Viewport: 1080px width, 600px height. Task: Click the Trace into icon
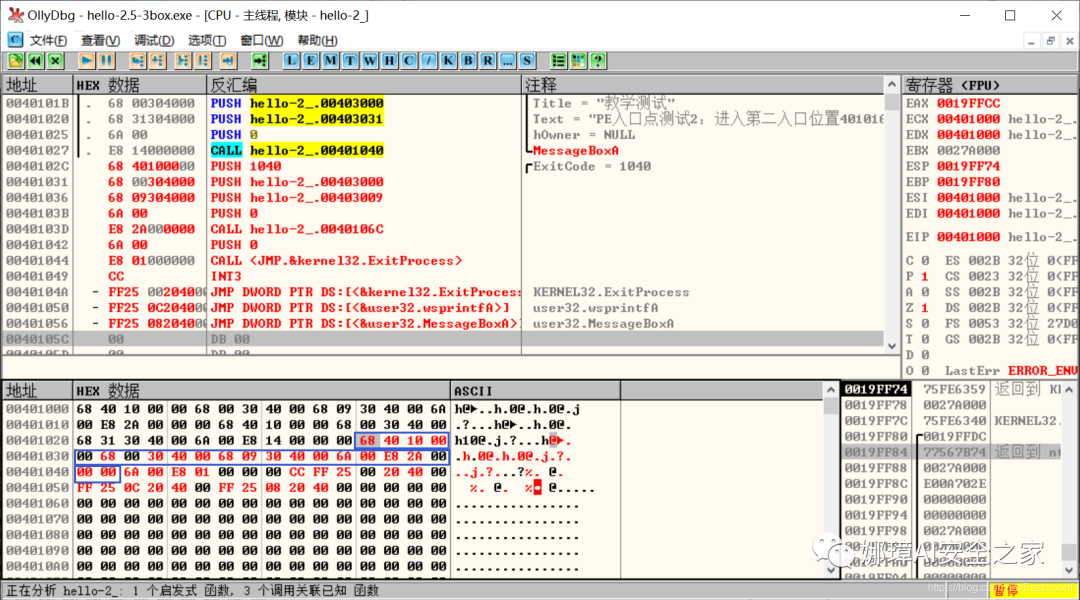[x=183, y=61]
